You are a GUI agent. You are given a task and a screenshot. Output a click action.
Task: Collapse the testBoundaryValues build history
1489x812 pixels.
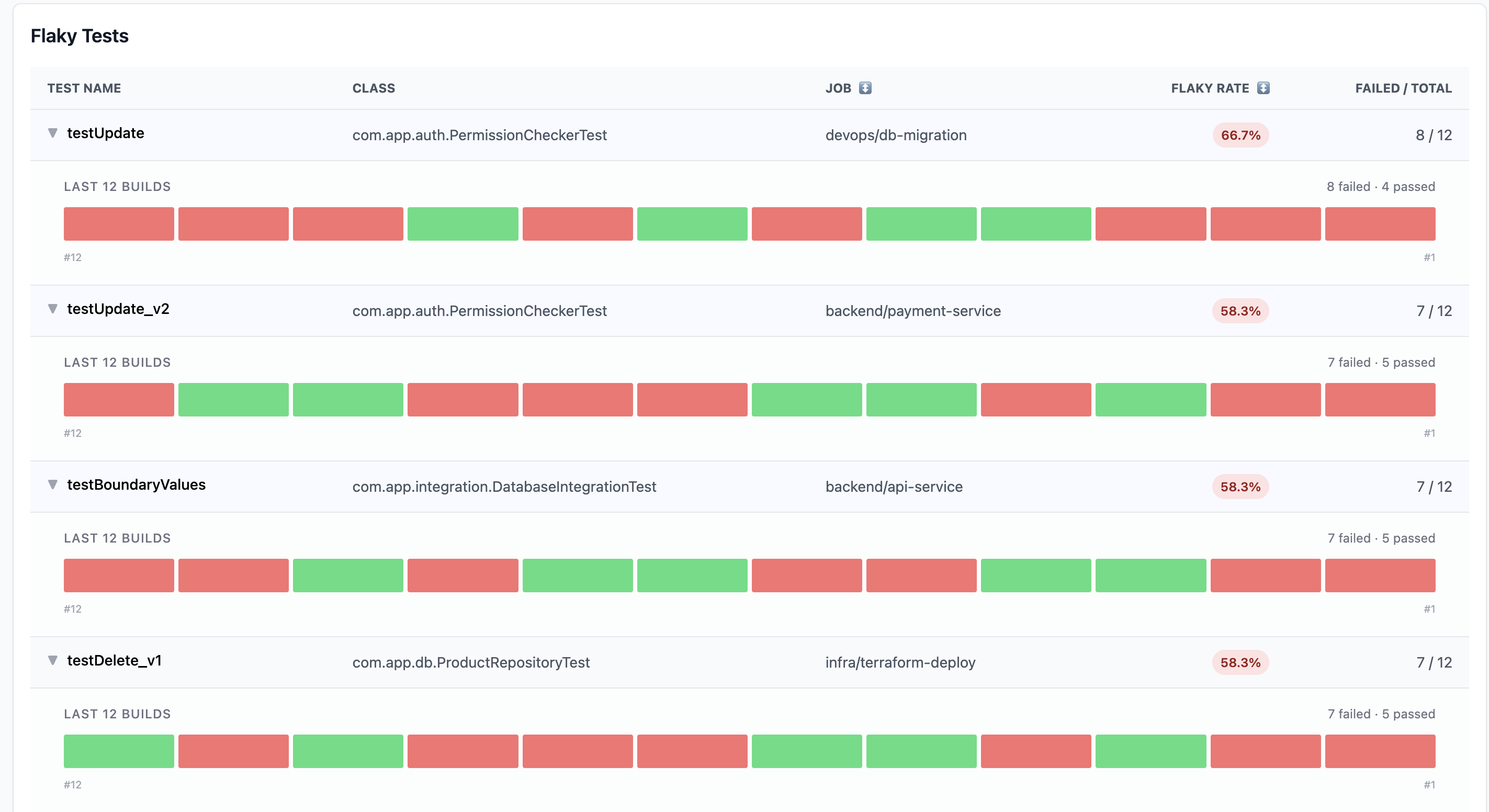(53, 485)
